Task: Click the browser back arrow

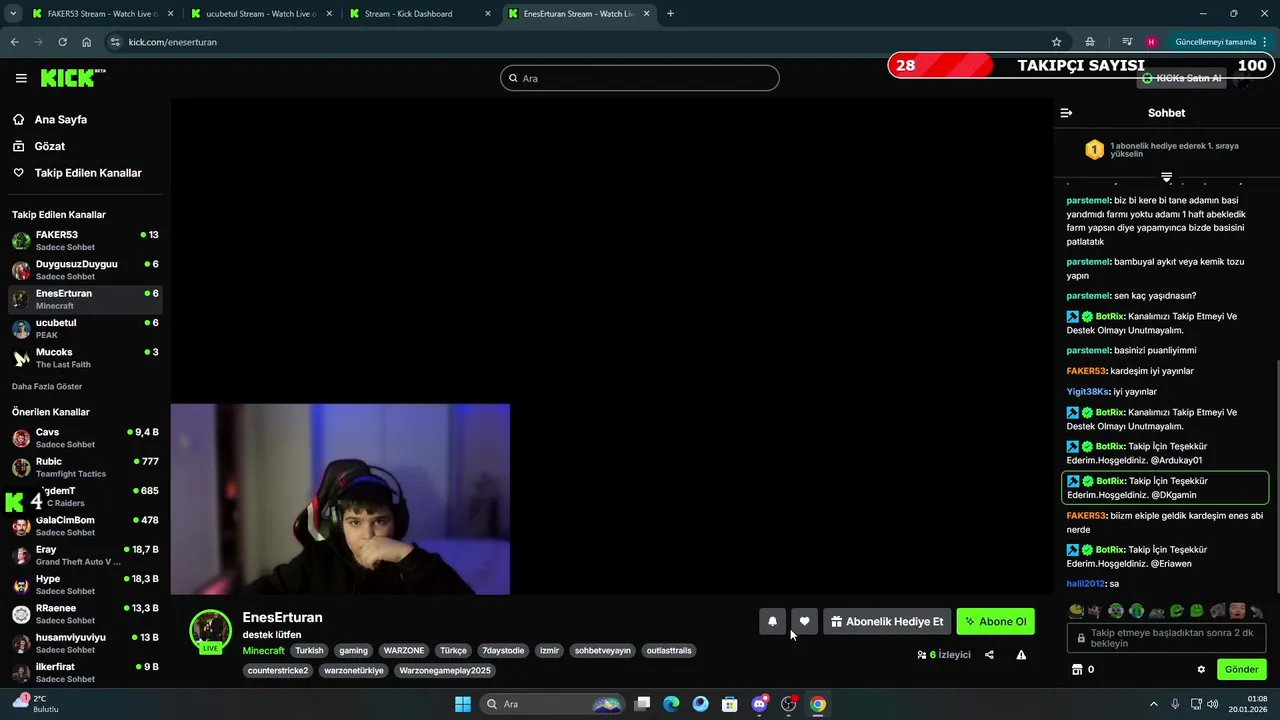Action: coord(14,42)
